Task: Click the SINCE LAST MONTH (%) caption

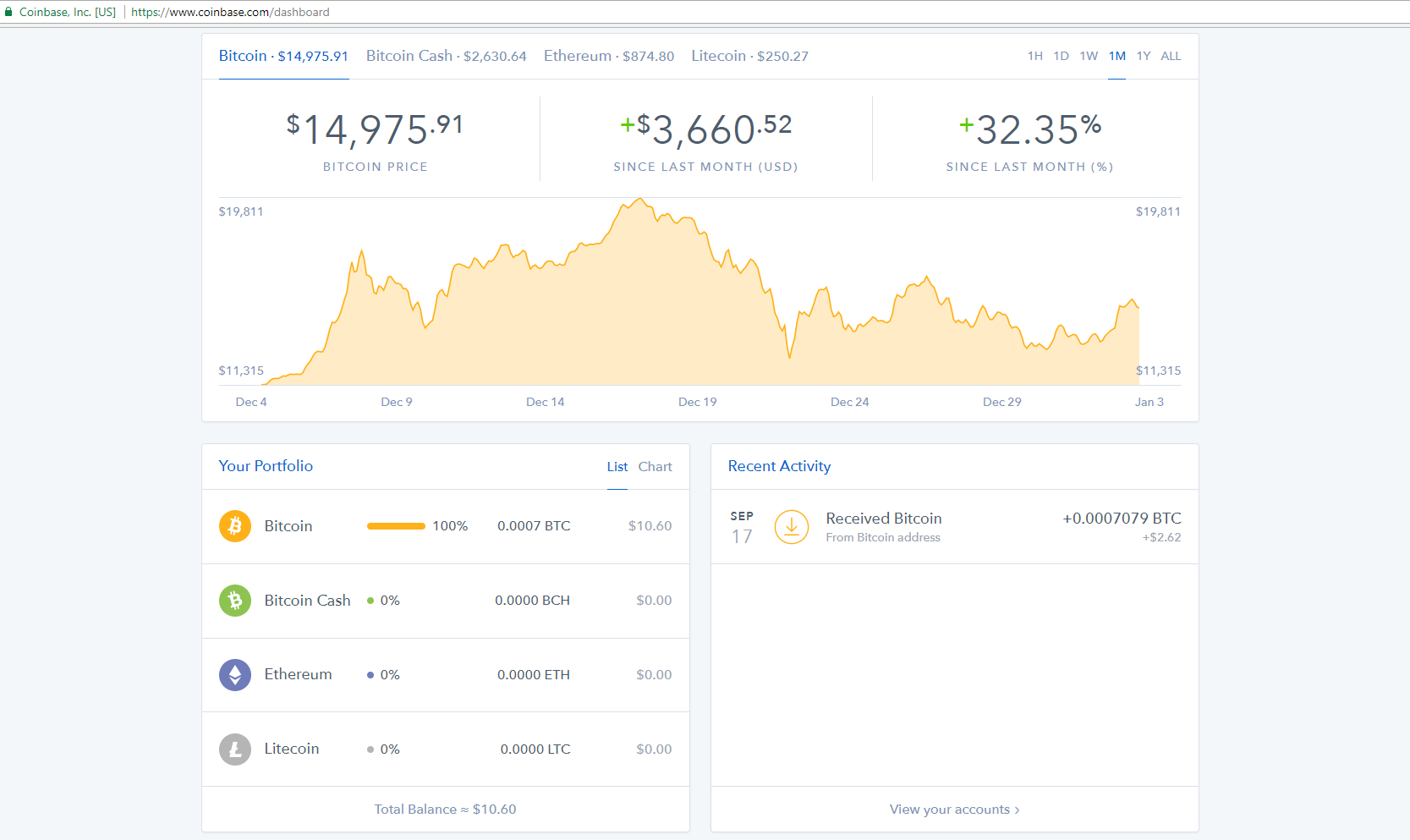Action: click(x=1030, y=167)
